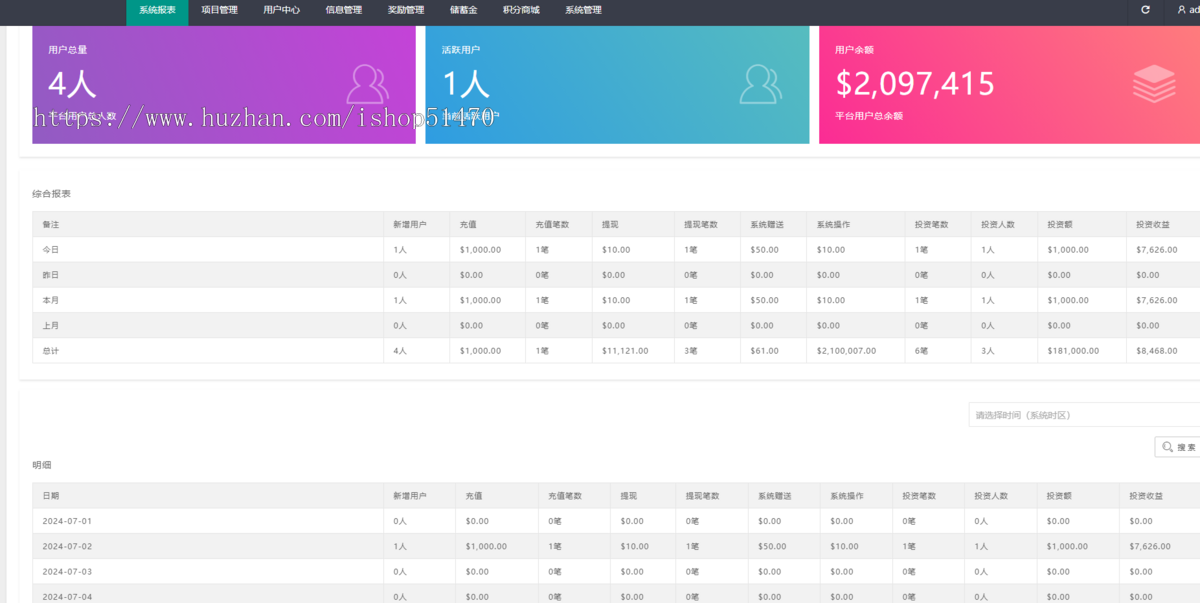Open the 用户中心 menu
The image size is (1200, 603).
click(281, 10)
